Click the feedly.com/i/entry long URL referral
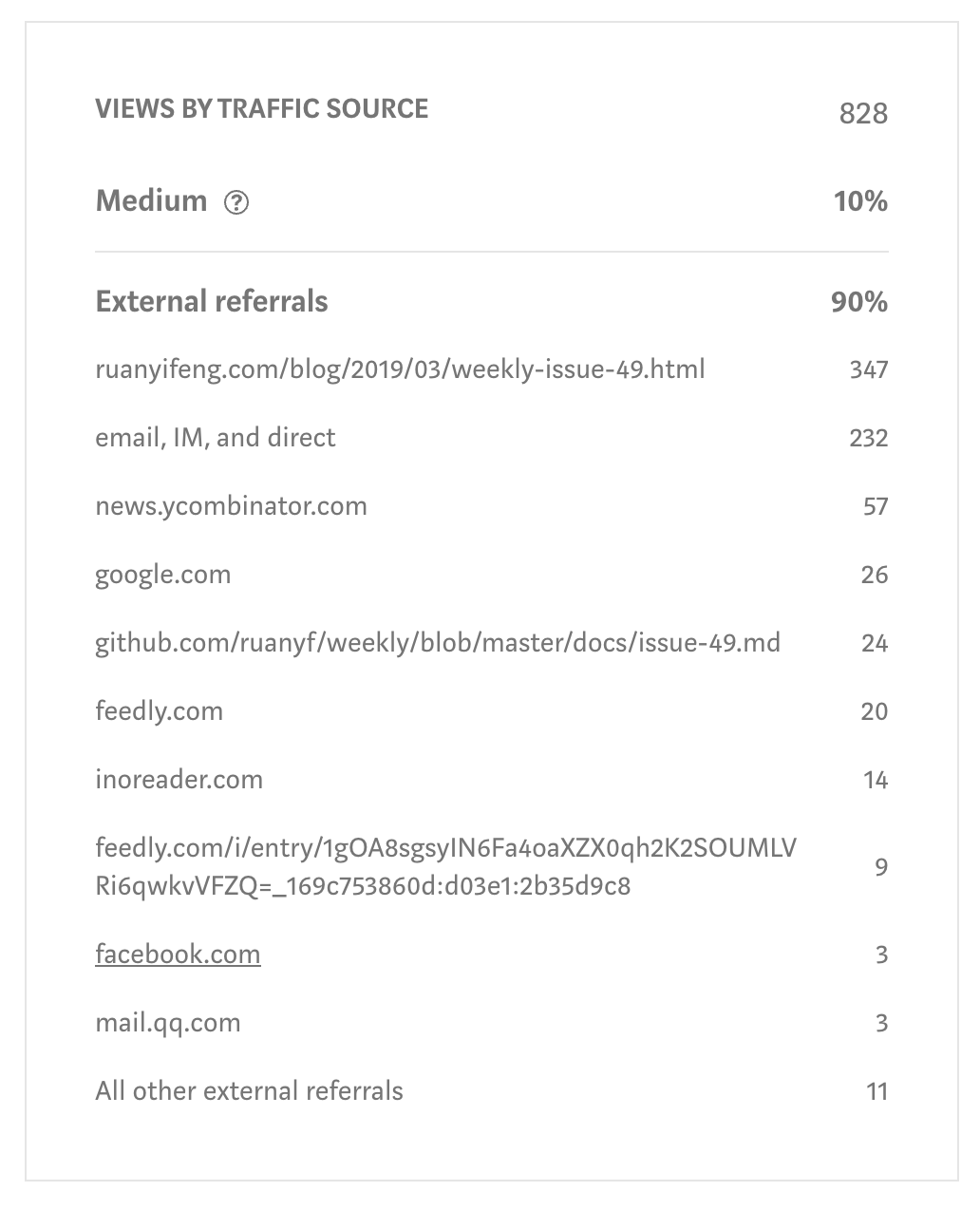 (445, 867)
